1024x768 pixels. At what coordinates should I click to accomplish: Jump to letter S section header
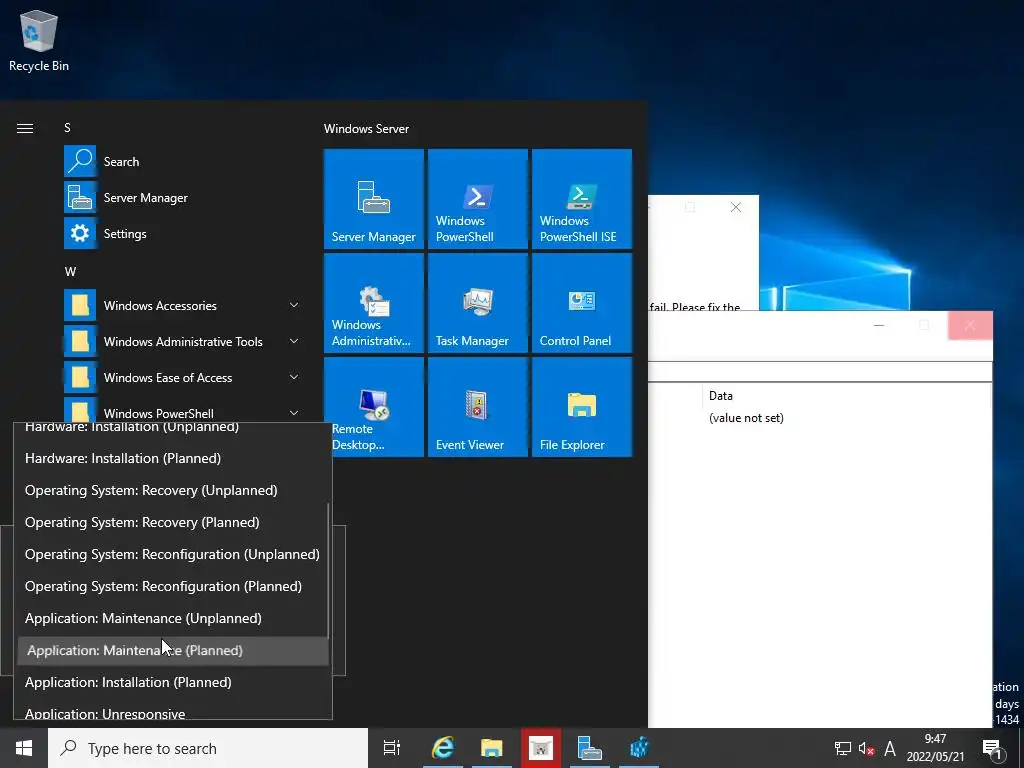(x=67, y=128)
